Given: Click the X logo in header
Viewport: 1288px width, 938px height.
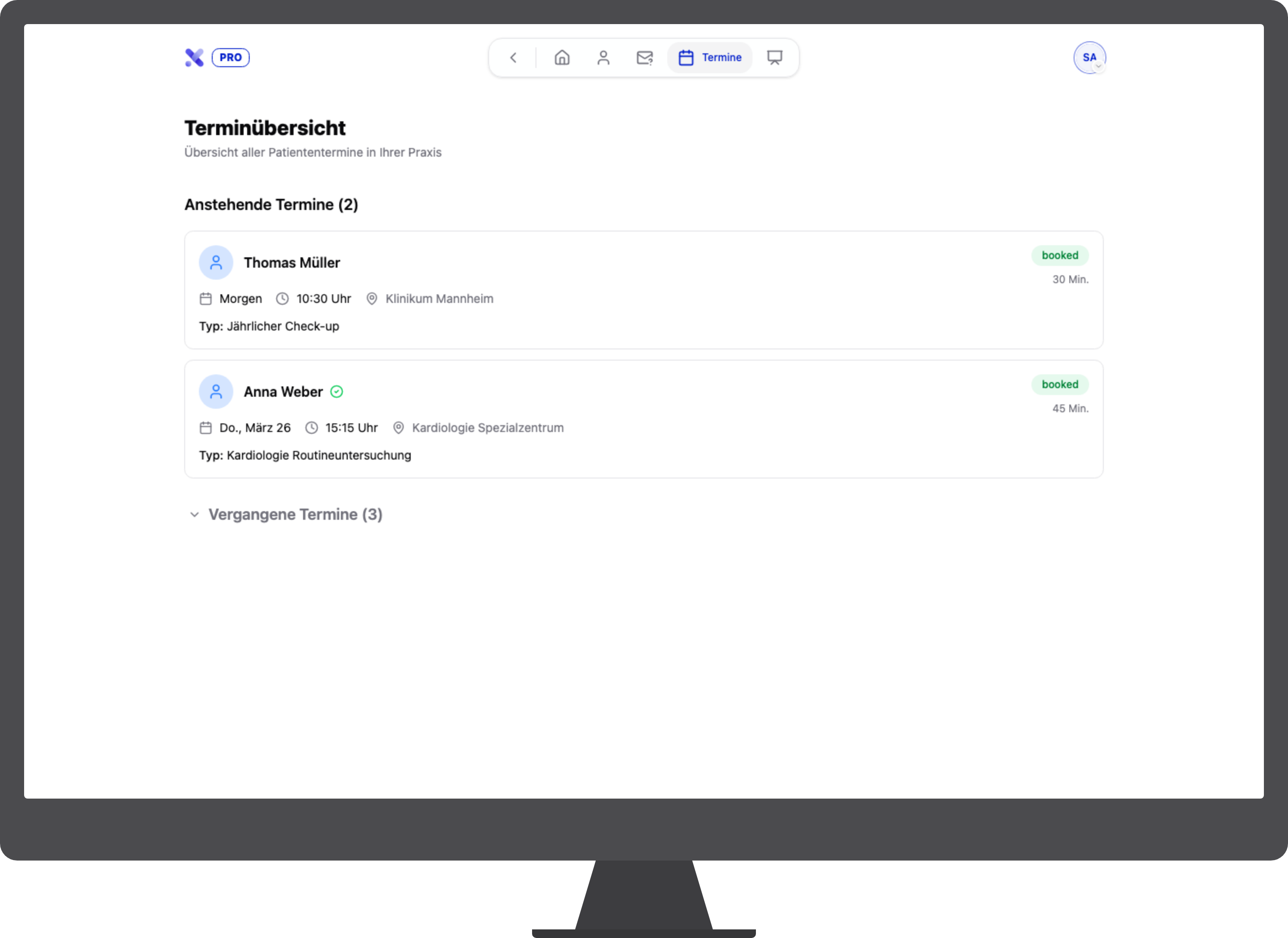Looking at the screenshot, I should tap(194, 57).
